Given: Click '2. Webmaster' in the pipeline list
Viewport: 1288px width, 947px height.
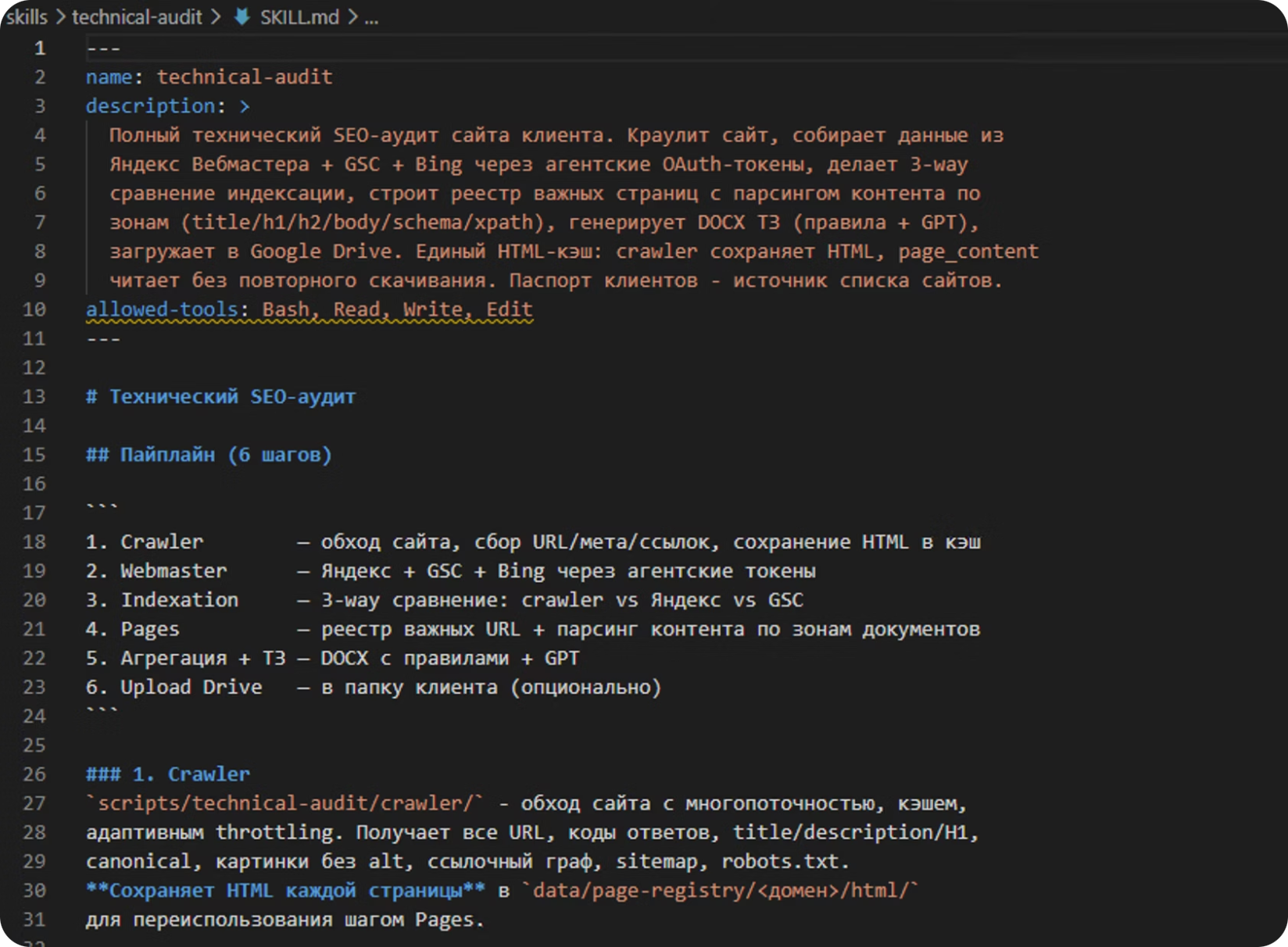Looking at the screenshot, I should [x=156, y=570].
